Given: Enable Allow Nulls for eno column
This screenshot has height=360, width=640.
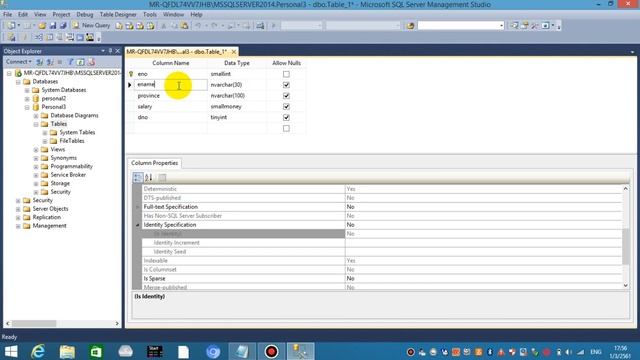Looking at the screenshot, I should (x=286, y=74).
